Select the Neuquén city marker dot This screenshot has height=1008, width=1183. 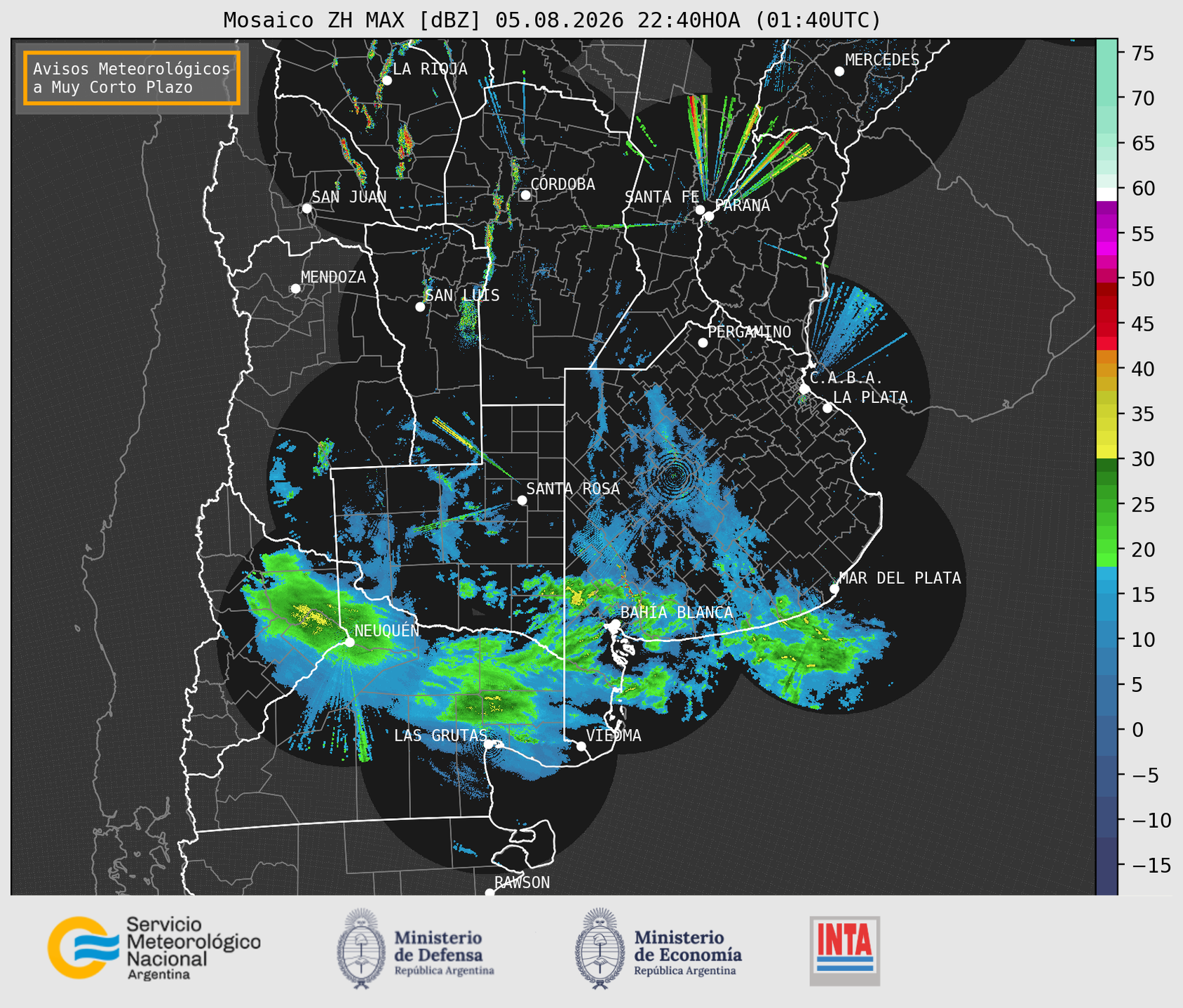[349, 641]
